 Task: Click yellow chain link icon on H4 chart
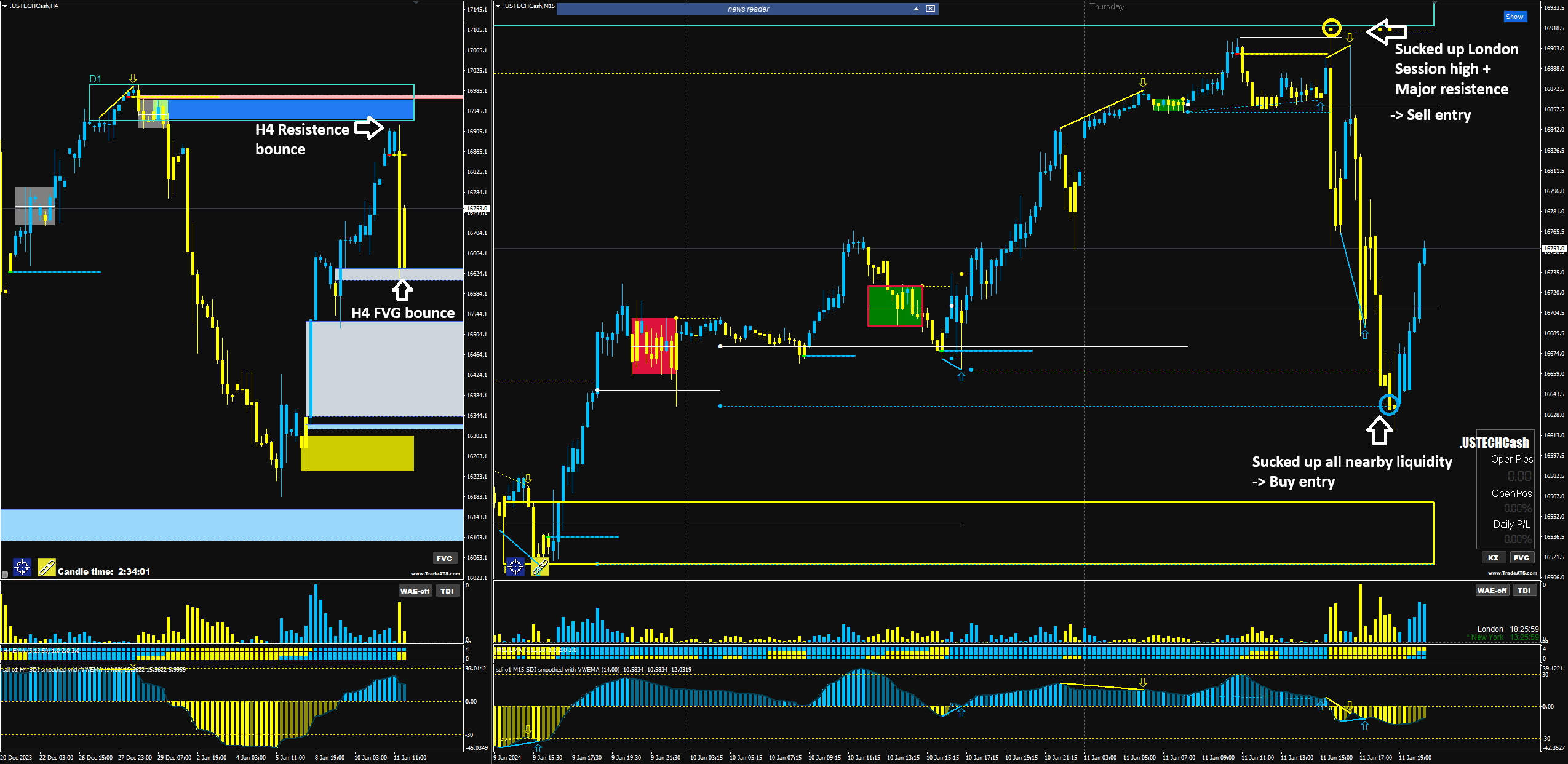click(x=47, y=567)
